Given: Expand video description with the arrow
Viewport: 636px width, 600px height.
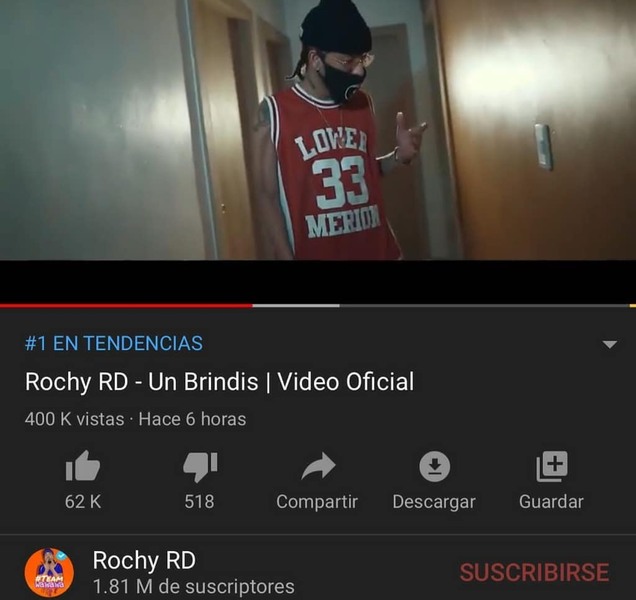Looking at the screenshot, I should point(609,344).
